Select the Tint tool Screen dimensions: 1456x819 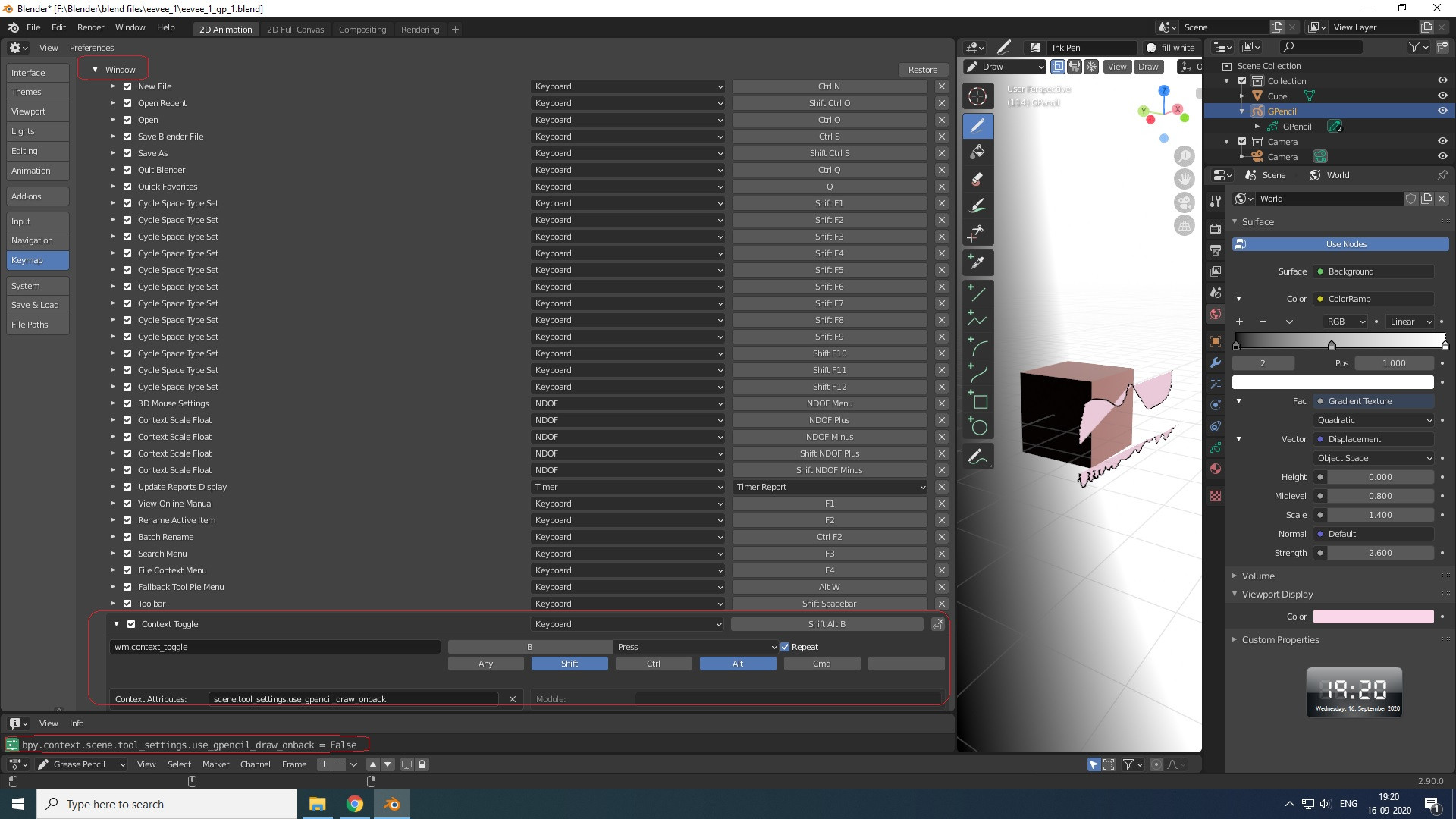[977, 206]
